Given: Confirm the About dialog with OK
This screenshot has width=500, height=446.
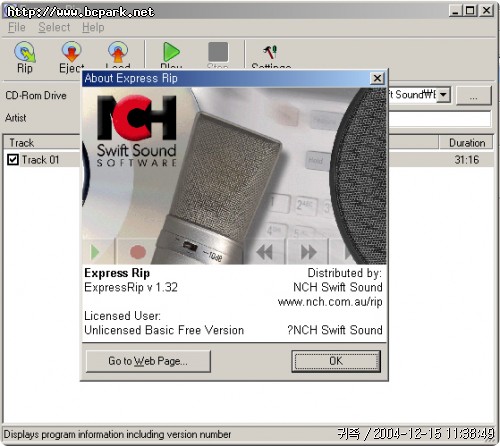Looking at the screenshot, I should [x=336, y=361].
